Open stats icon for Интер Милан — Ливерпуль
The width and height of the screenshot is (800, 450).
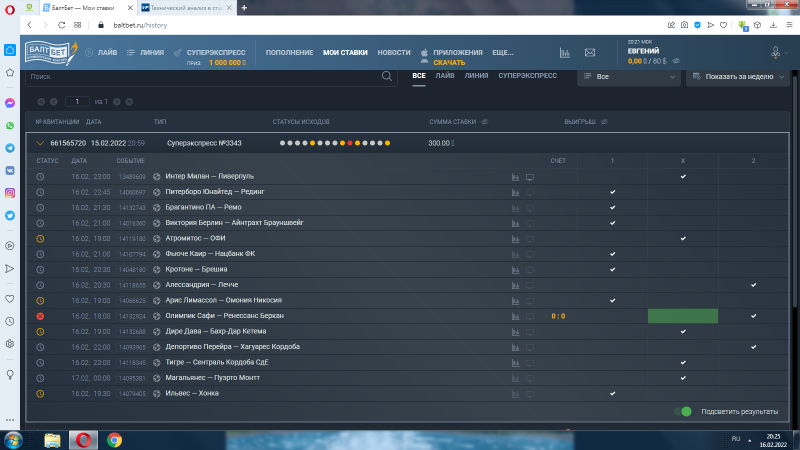pos(516,176)
